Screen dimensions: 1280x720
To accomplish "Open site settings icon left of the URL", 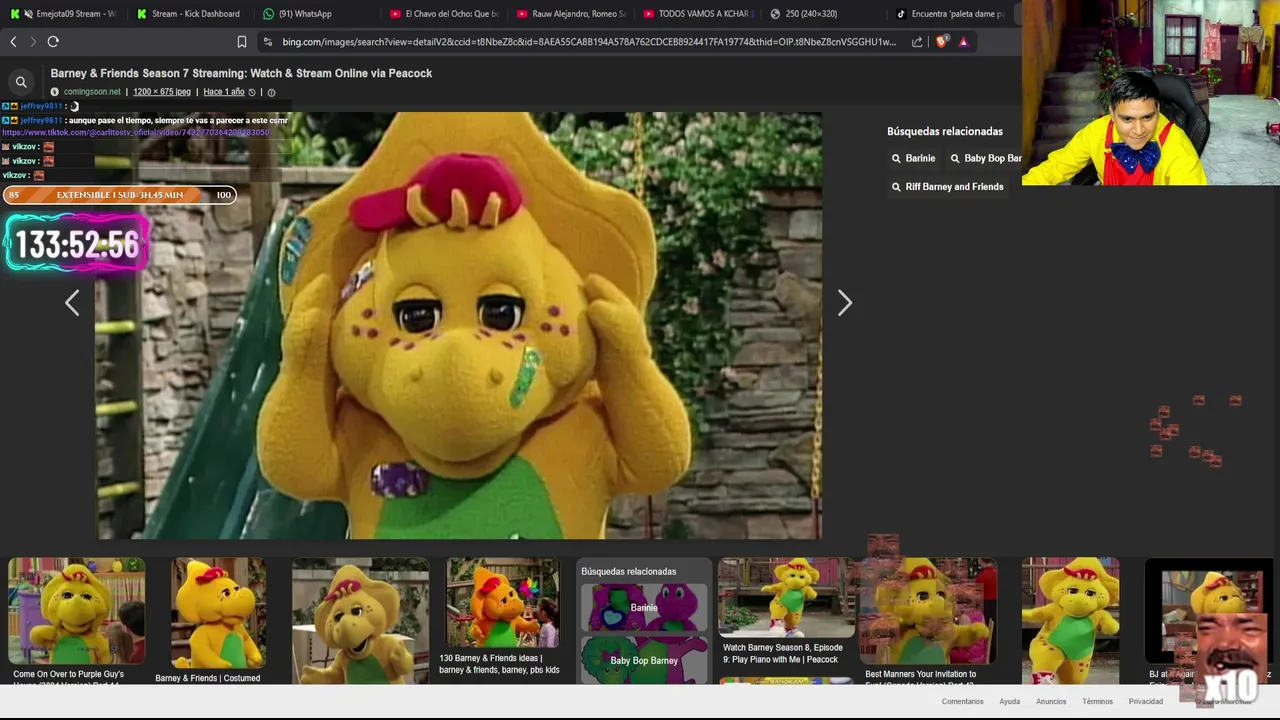I will pos(266,42).
